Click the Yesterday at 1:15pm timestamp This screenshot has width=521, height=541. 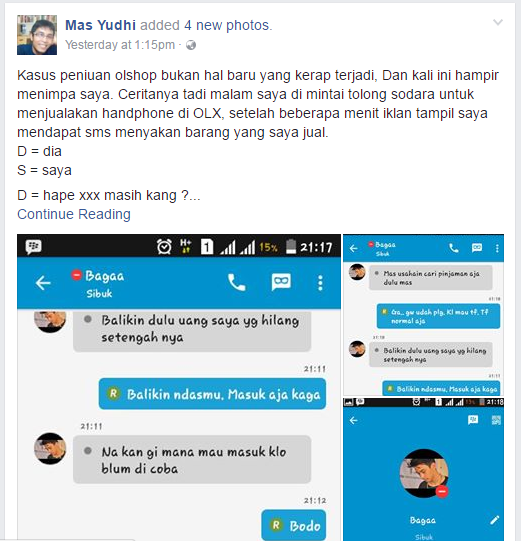pos(120,45)
